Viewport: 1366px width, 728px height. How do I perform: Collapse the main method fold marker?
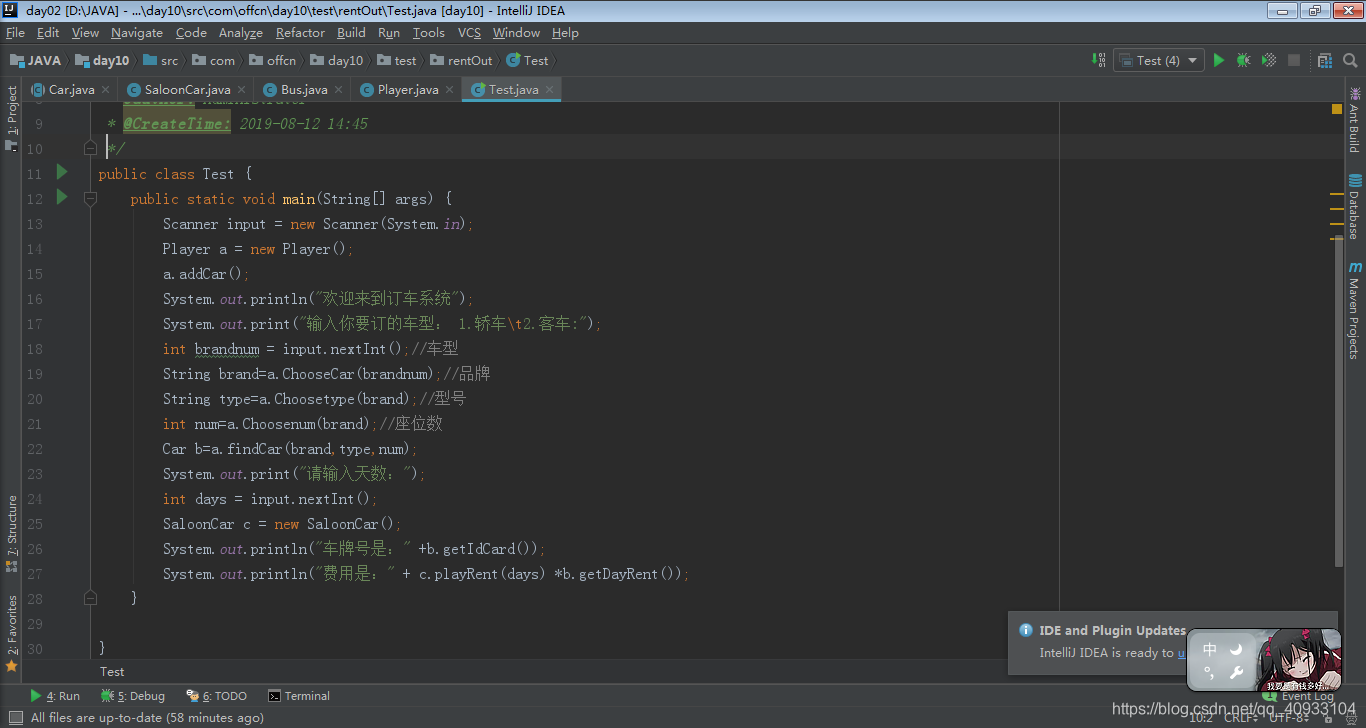[90, 198]
